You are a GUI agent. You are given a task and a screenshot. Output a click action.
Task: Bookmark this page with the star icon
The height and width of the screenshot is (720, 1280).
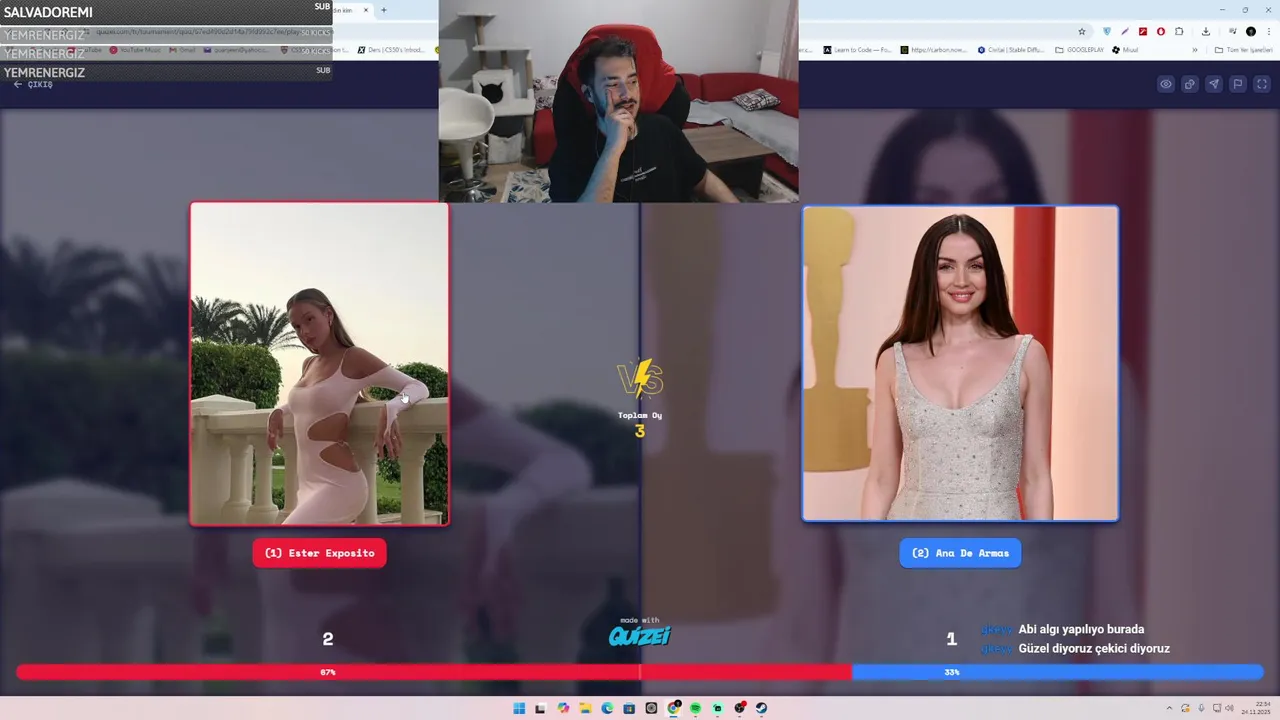tap(1082, 32)
